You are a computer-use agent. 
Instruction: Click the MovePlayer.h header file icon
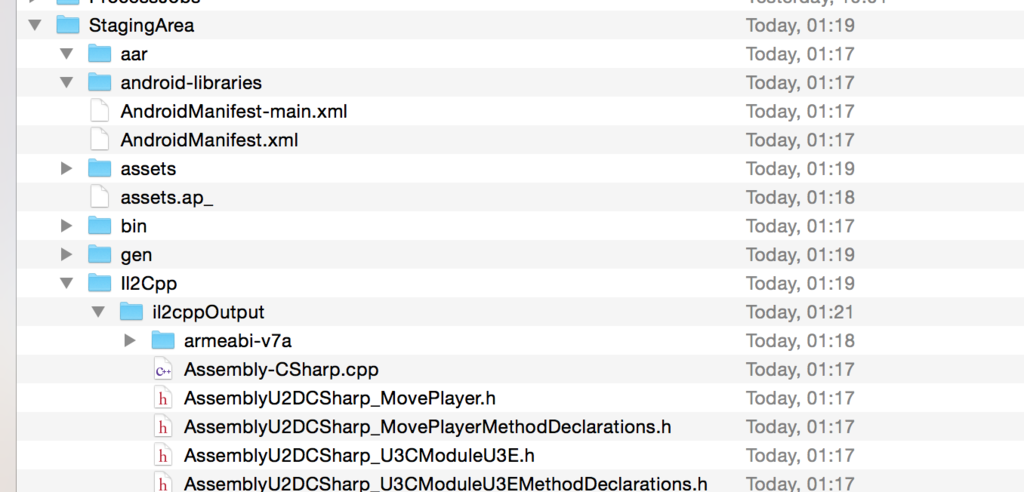163,399
